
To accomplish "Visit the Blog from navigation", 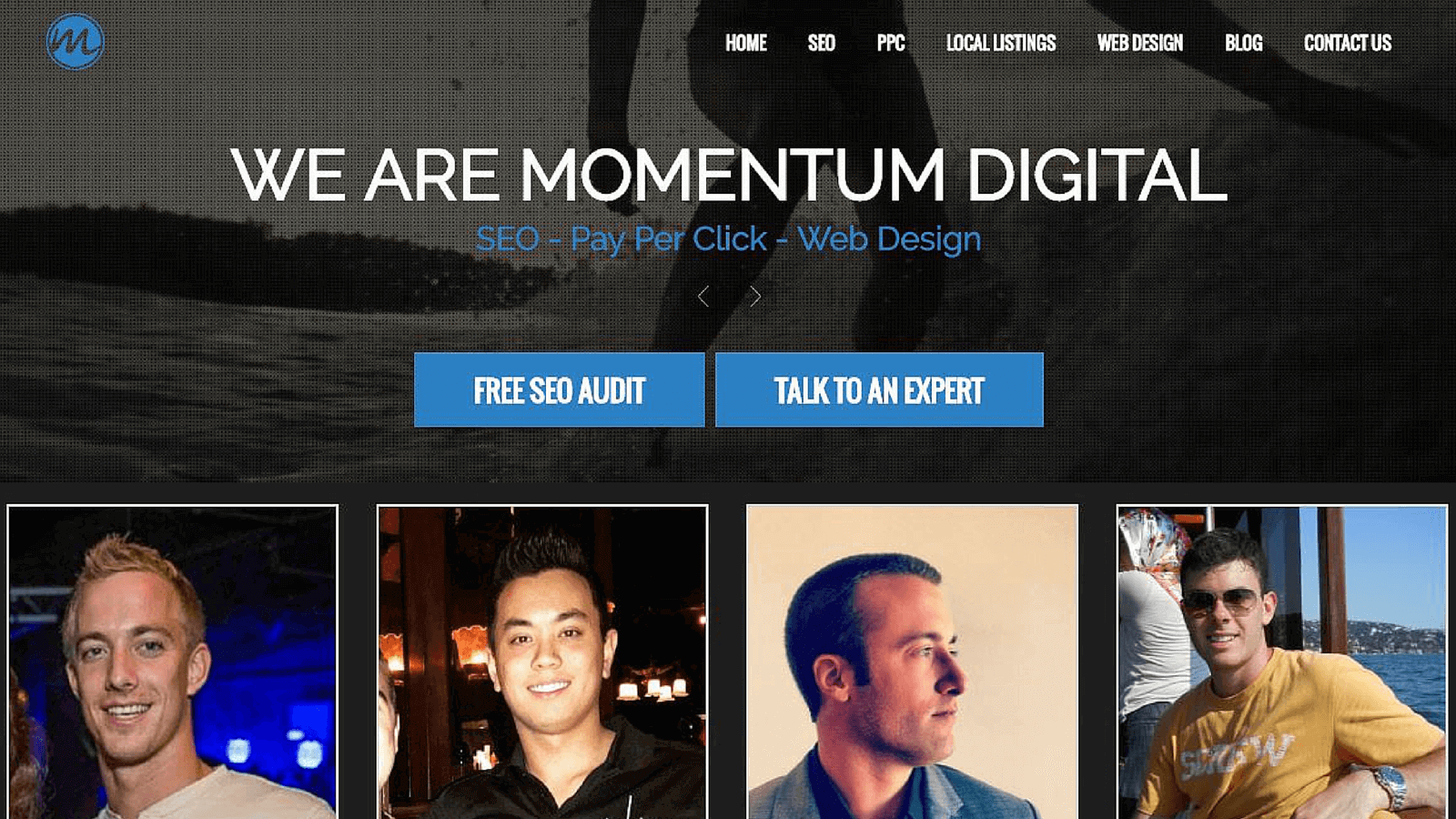I will click(1243, 43).
